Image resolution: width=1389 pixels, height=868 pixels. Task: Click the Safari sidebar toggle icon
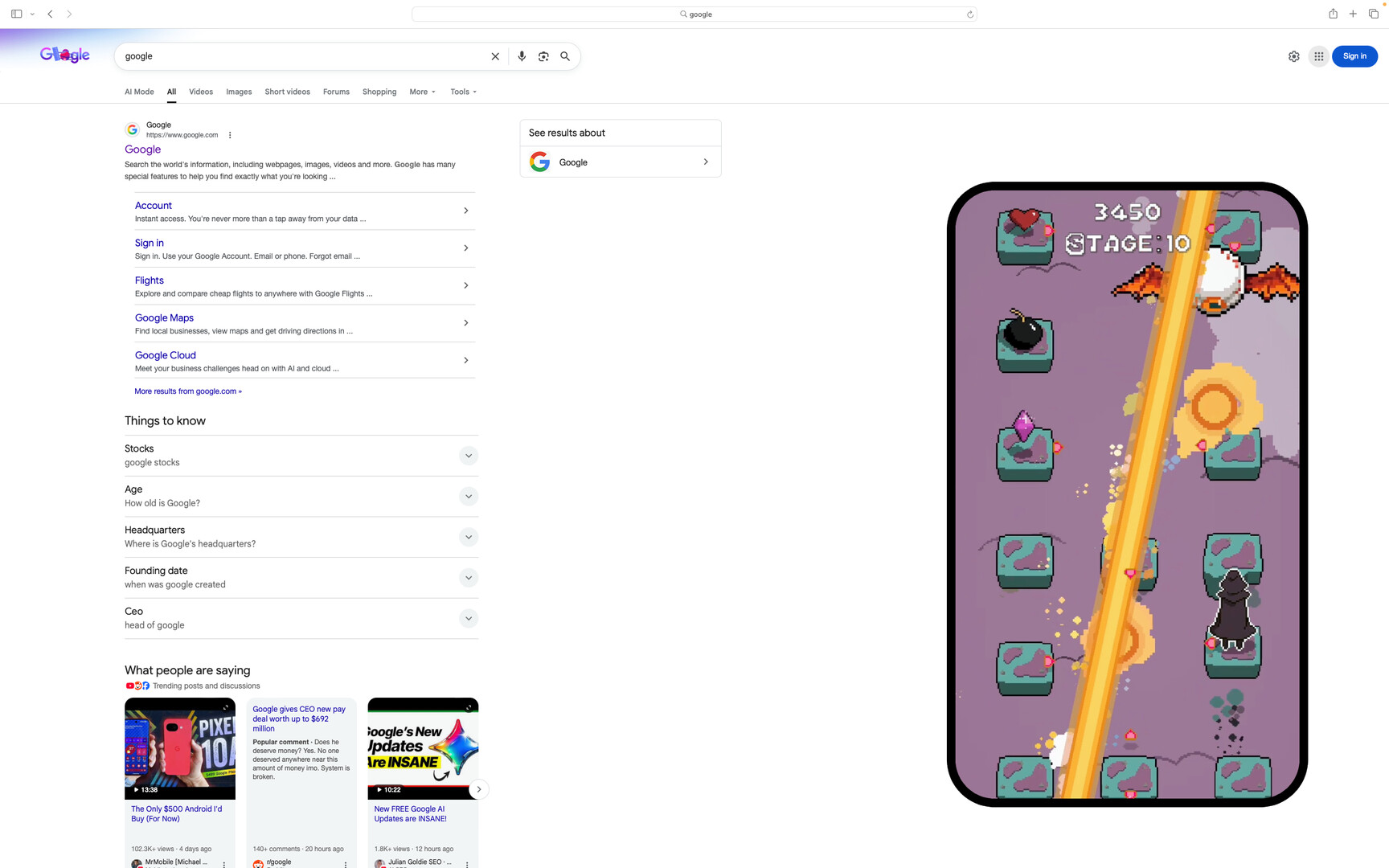click(16, 14)
